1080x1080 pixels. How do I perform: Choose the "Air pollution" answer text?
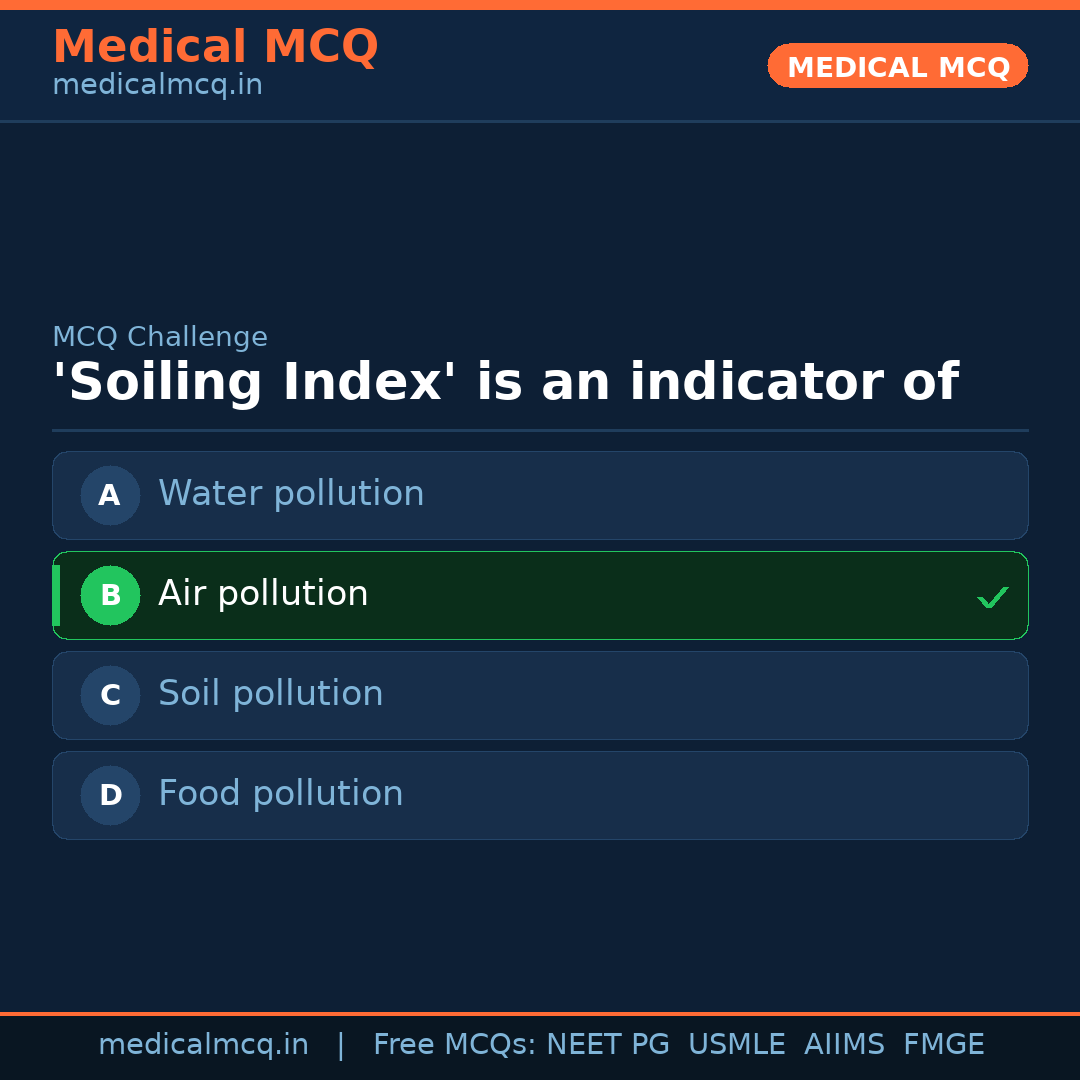click(263, 594)
